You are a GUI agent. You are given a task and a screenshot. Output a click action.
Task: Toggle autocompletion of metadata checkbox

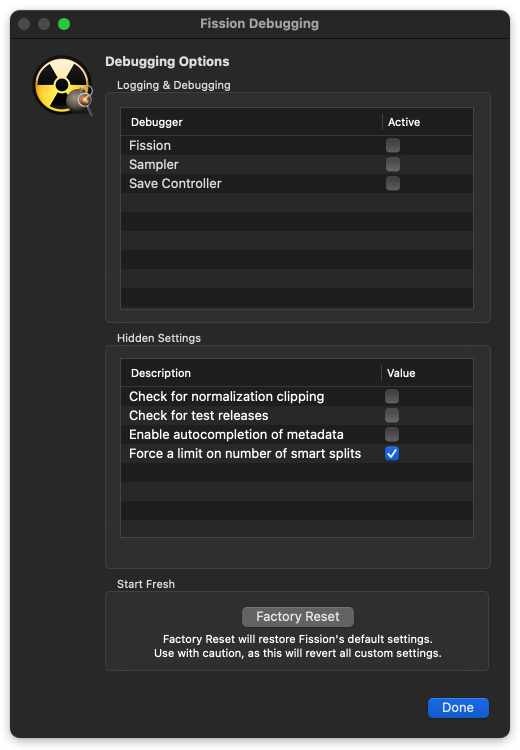coord(392,435)
